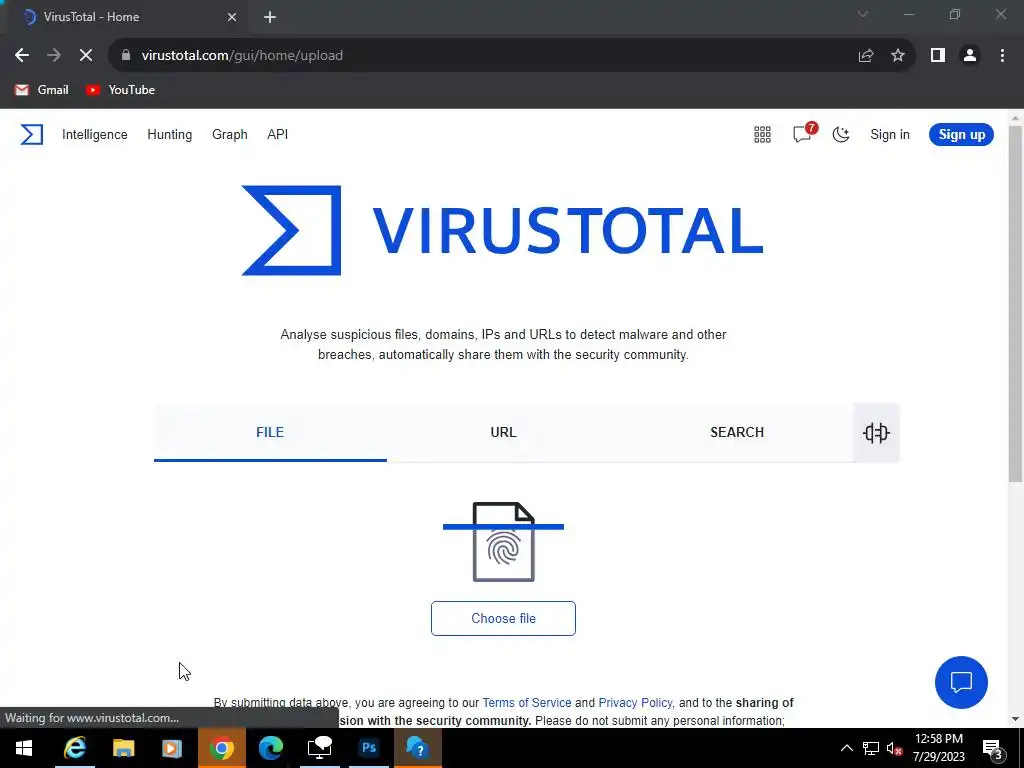
Task: Toggle dark mode moon icon
Action: (841, 135)
